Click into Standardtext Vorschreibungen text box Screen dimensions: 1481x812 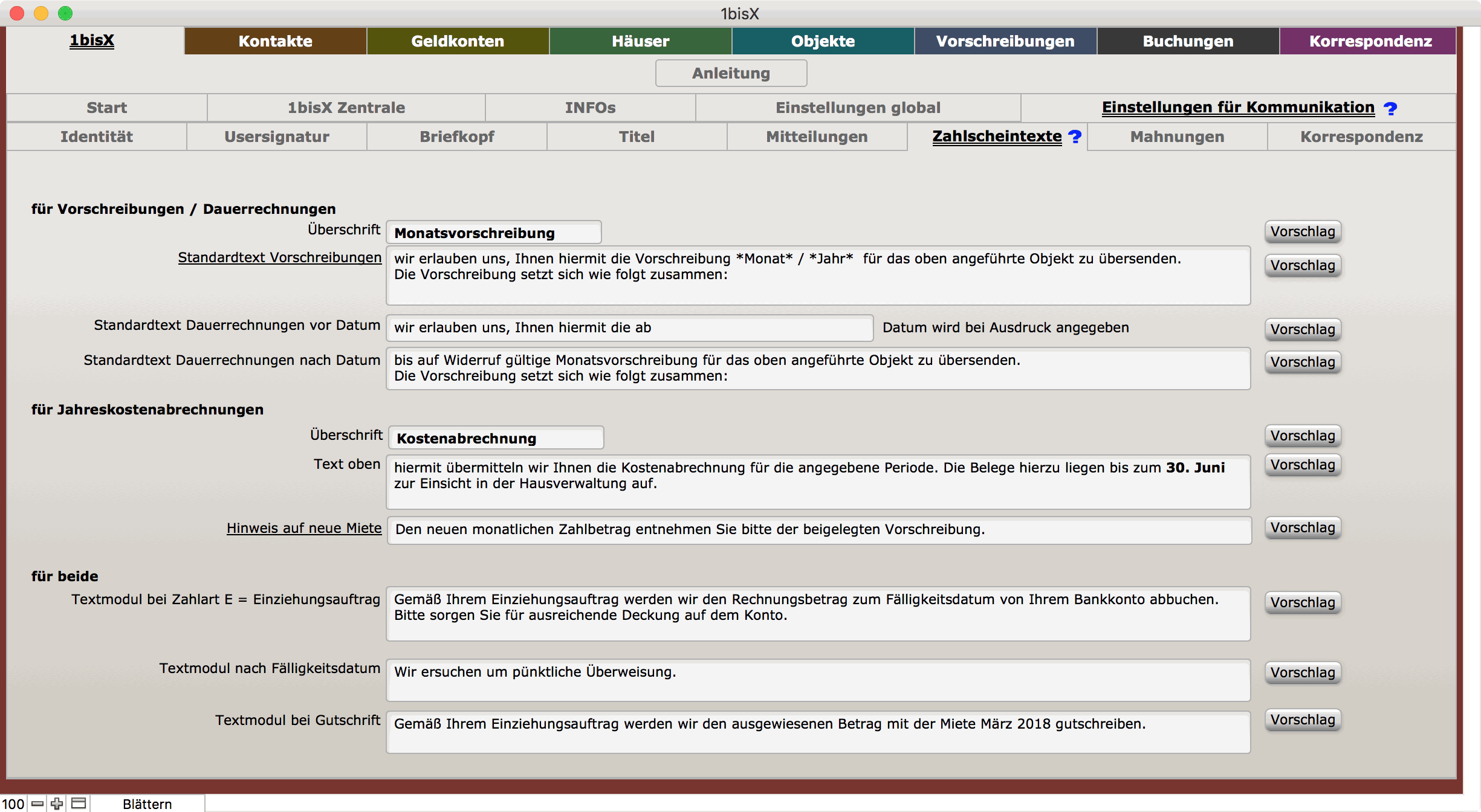[818, 275]
